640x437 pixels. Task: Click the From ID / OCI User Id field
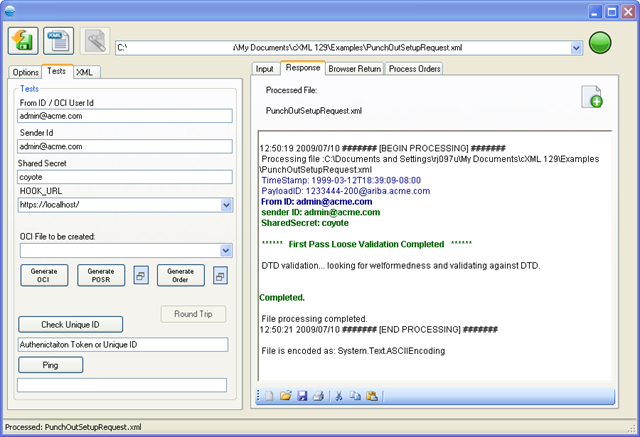pos(125,116)
